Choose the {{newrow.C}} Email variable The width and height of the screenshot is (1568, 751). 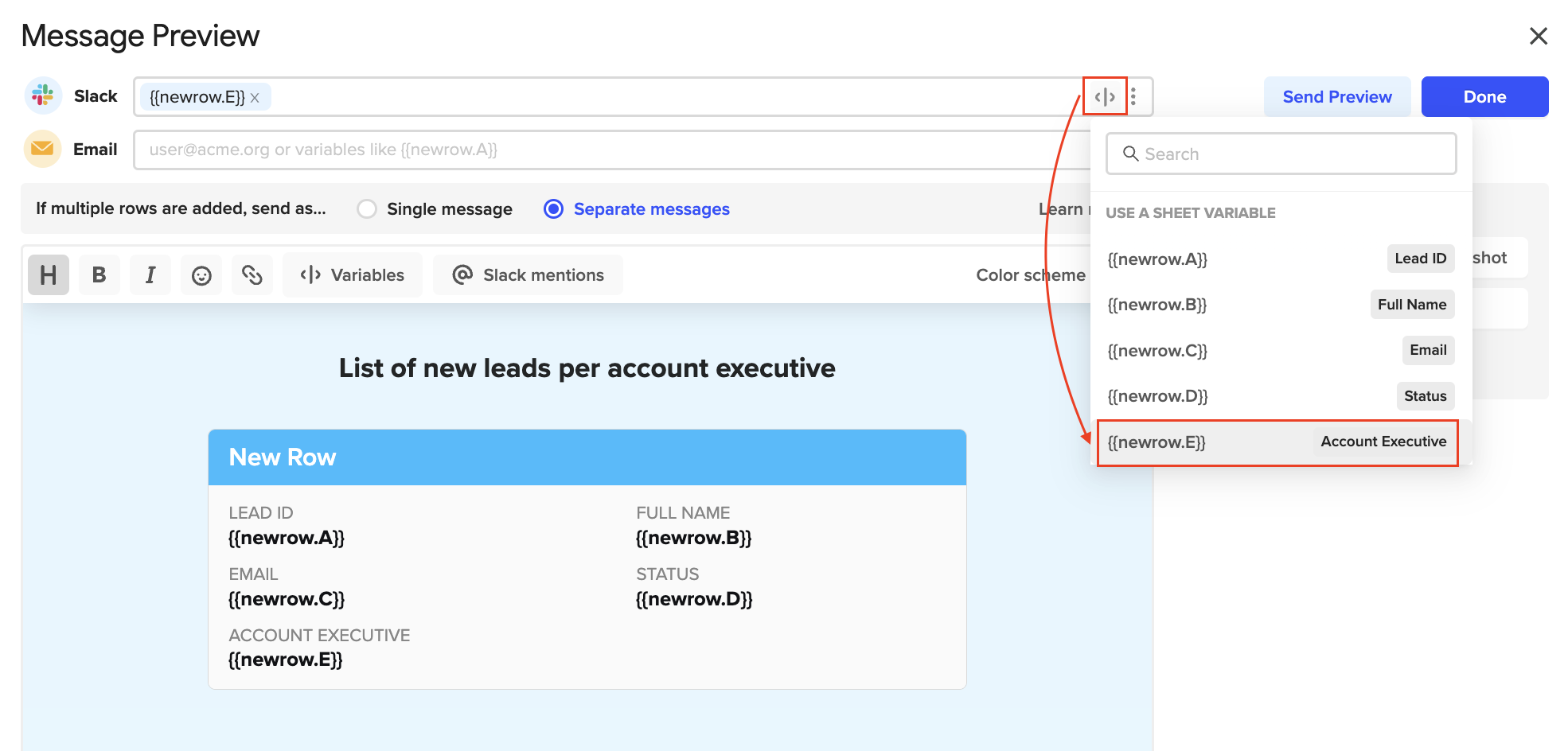(1280, 350)
